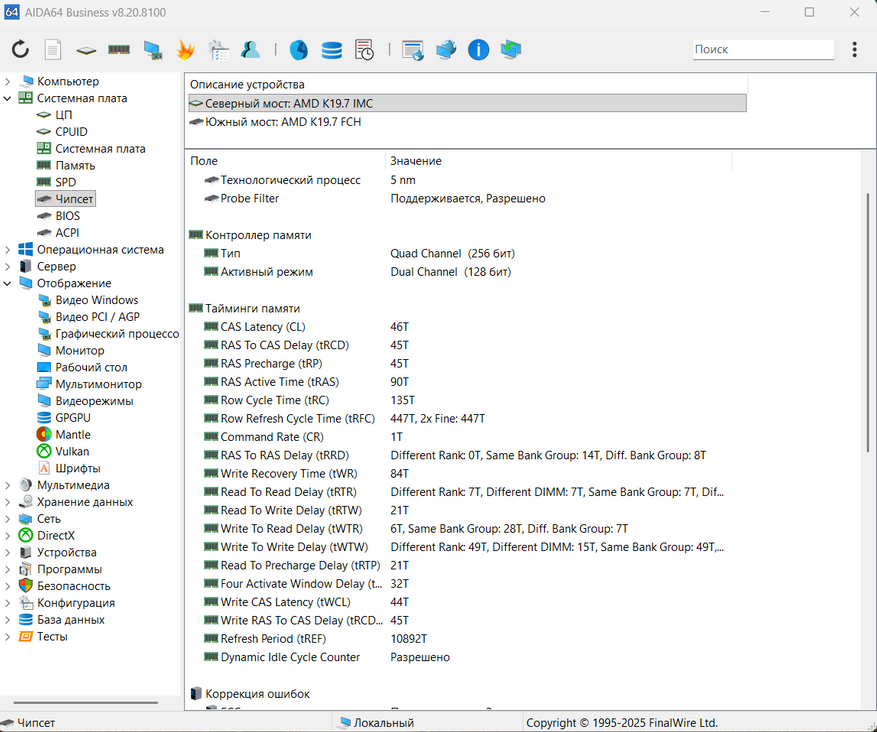Select Северный мост: AMD K19.7 IMC device
This screenshot has width=877, height=732.
467,103
